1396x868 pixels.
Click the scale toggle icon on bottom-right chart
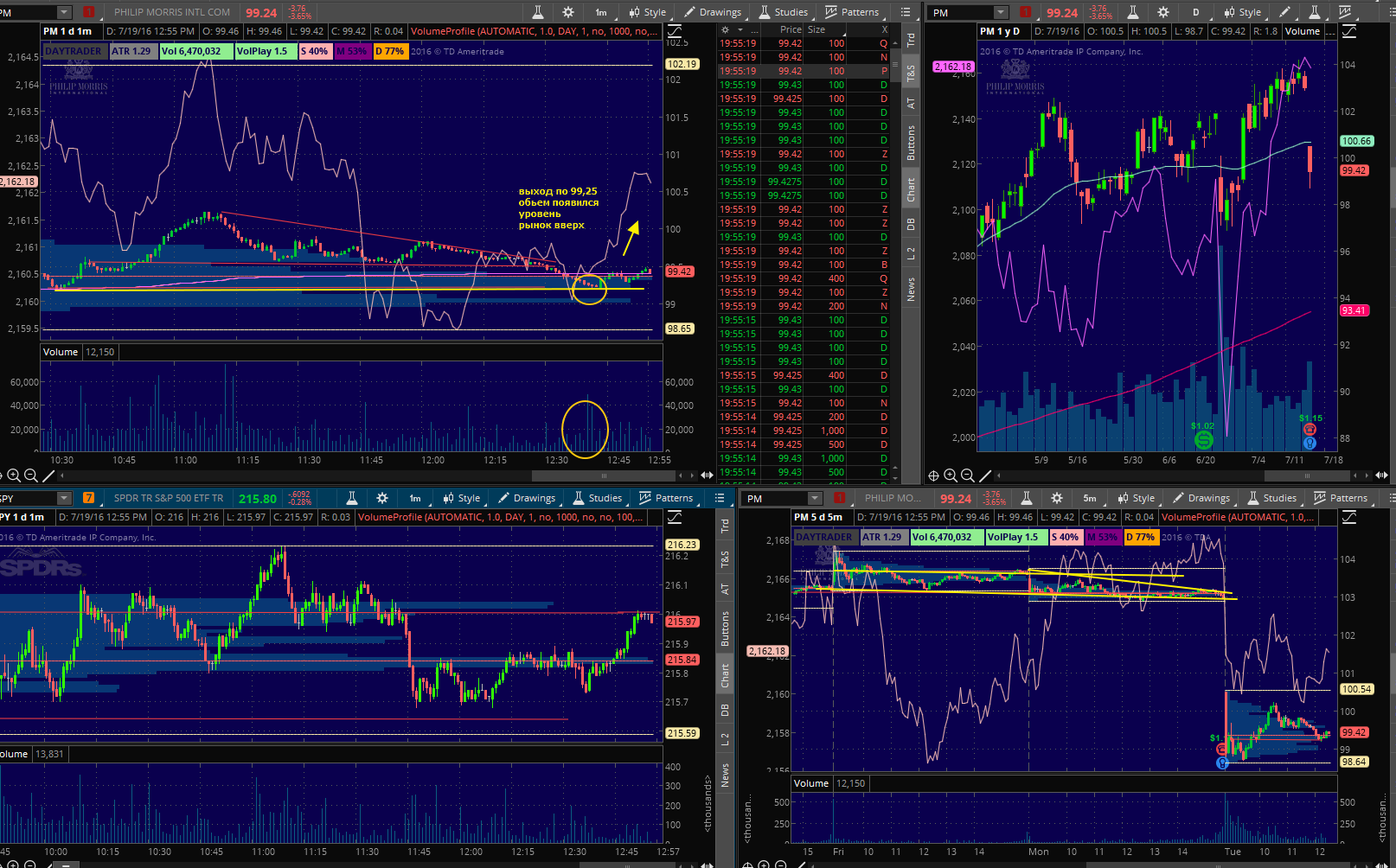pyautogui.click(x=1348, y=517)
